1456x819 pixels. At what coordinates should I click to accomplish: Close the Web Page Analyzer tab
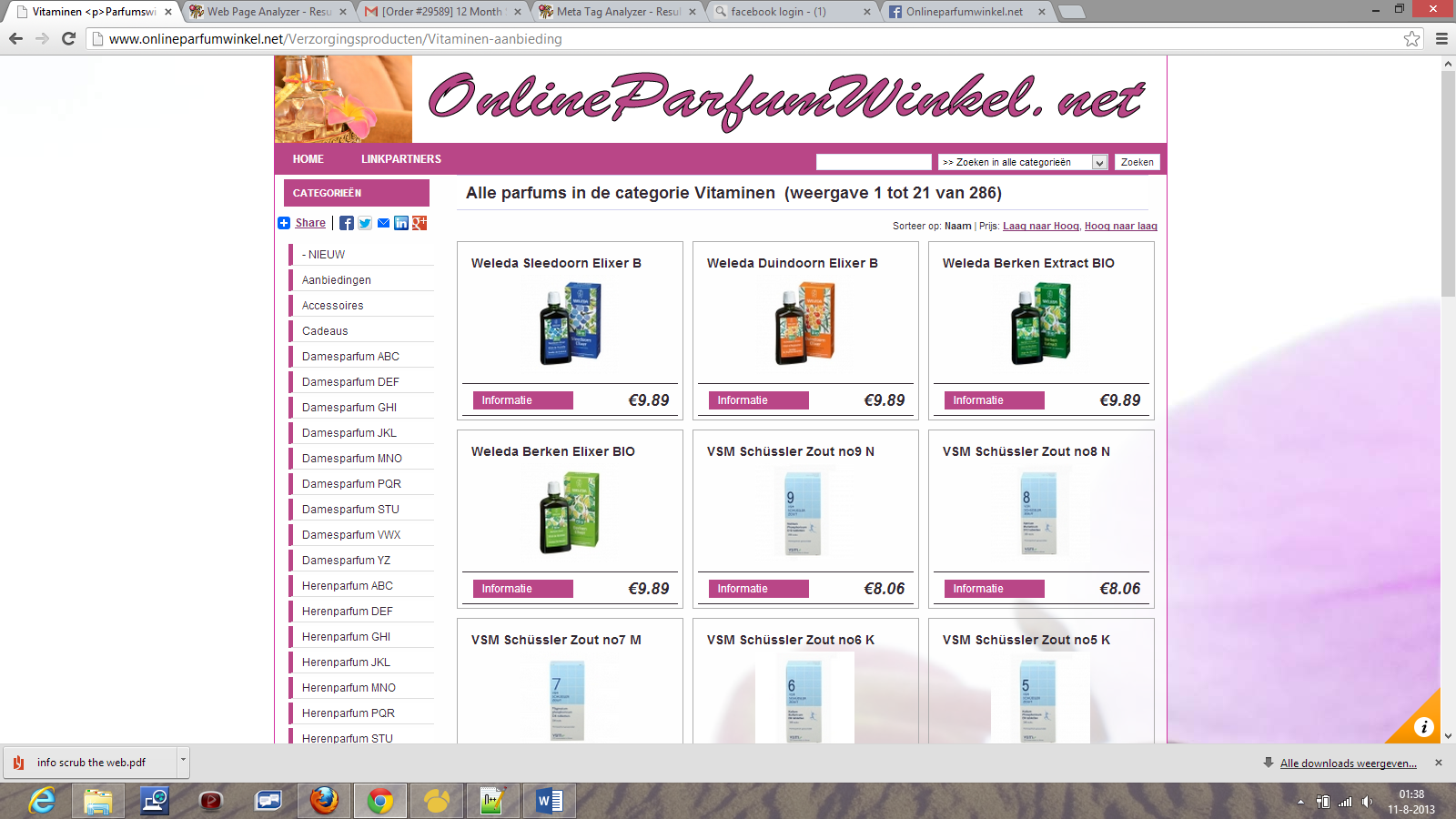click(343, 12)
